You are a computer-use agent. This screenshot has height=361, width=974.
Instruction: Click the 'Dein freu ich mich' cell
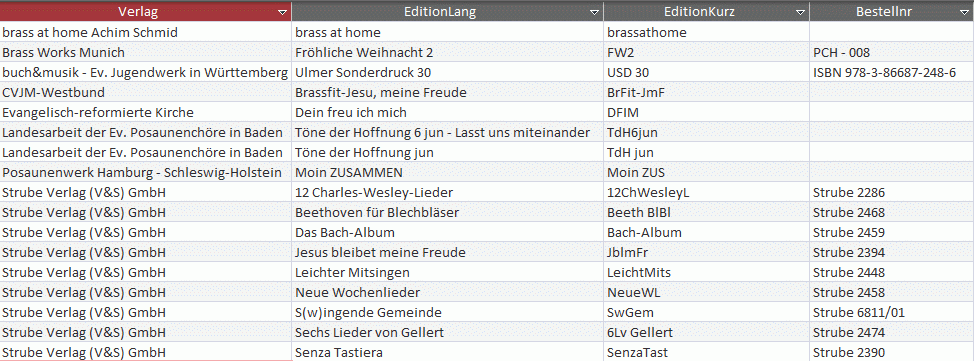click(448, 112)
